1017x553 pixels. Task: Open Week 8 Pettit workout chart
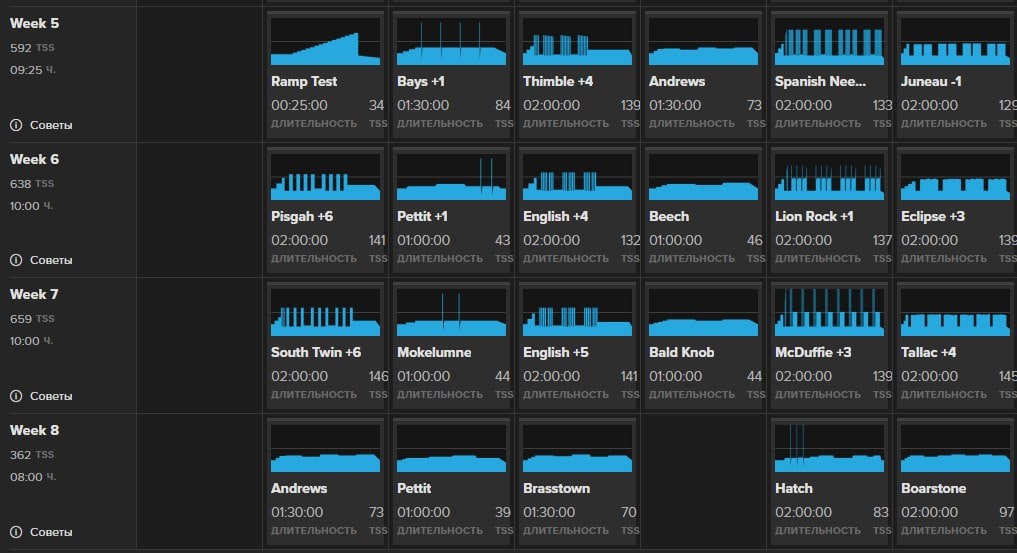click(x=451, y=449)
